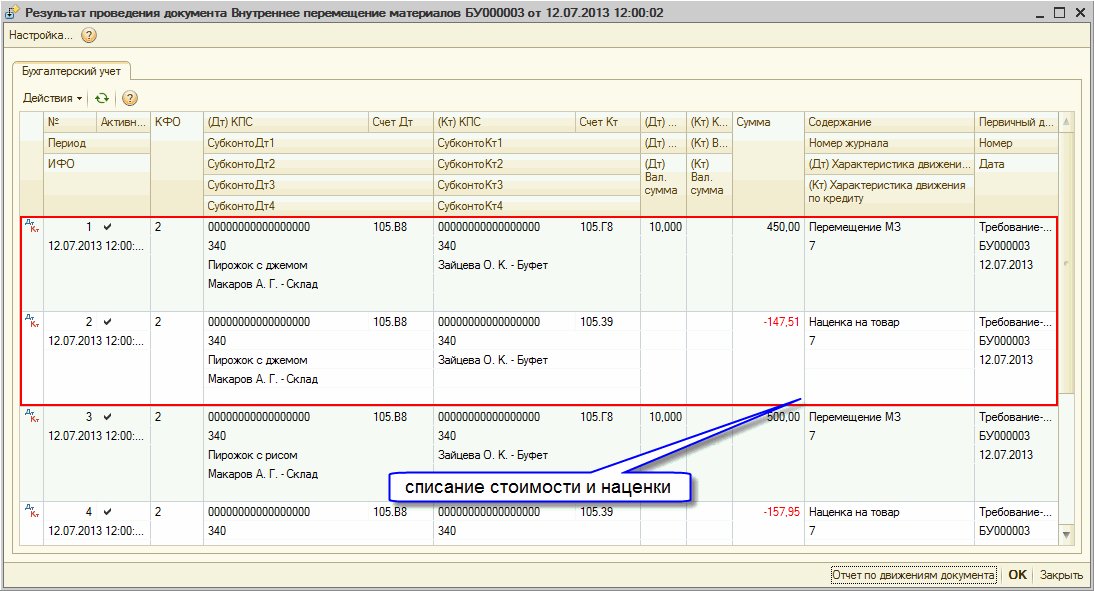Image resolution: width=1094 pixels, height=591 pixels.
Task: Select date 12.07.2013 in entry 3's document column
Action: [1005, 454]
